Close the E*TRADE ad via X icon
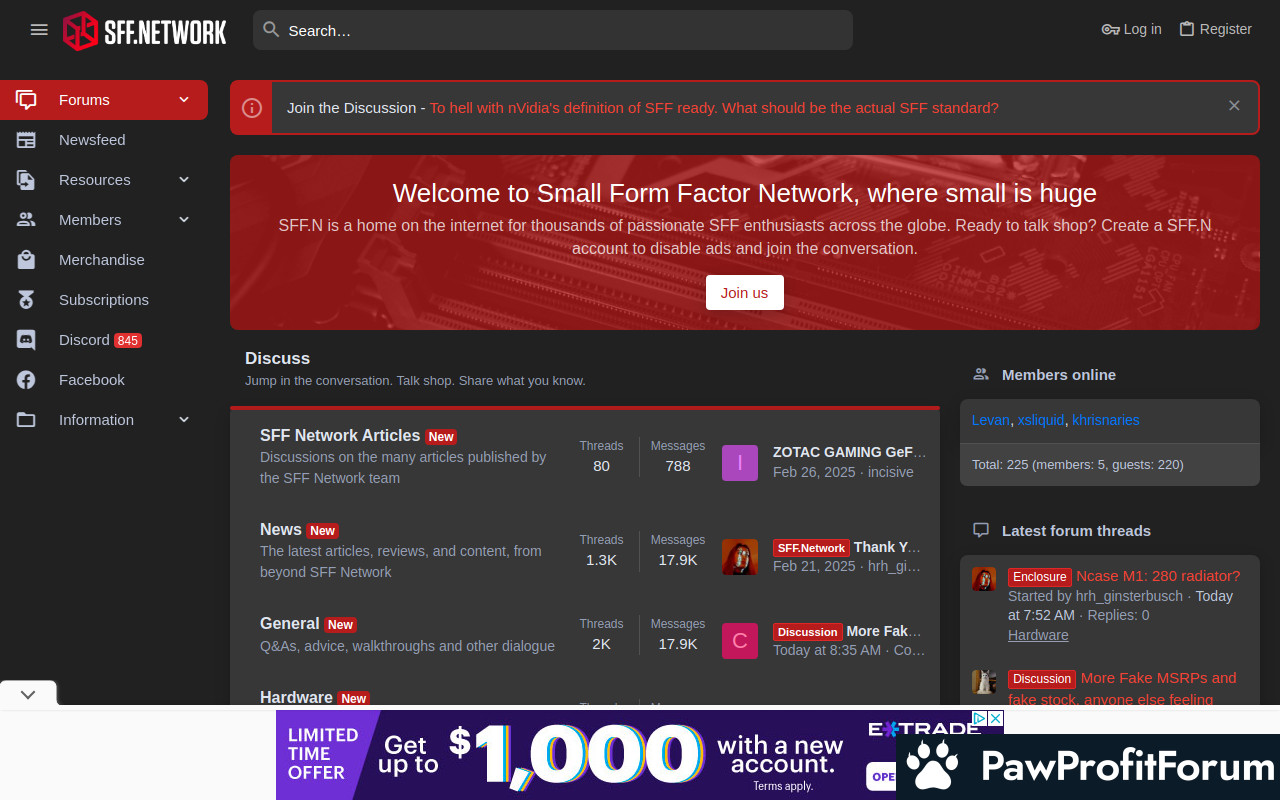1280x800 pixels. click(x=995, y=718)
